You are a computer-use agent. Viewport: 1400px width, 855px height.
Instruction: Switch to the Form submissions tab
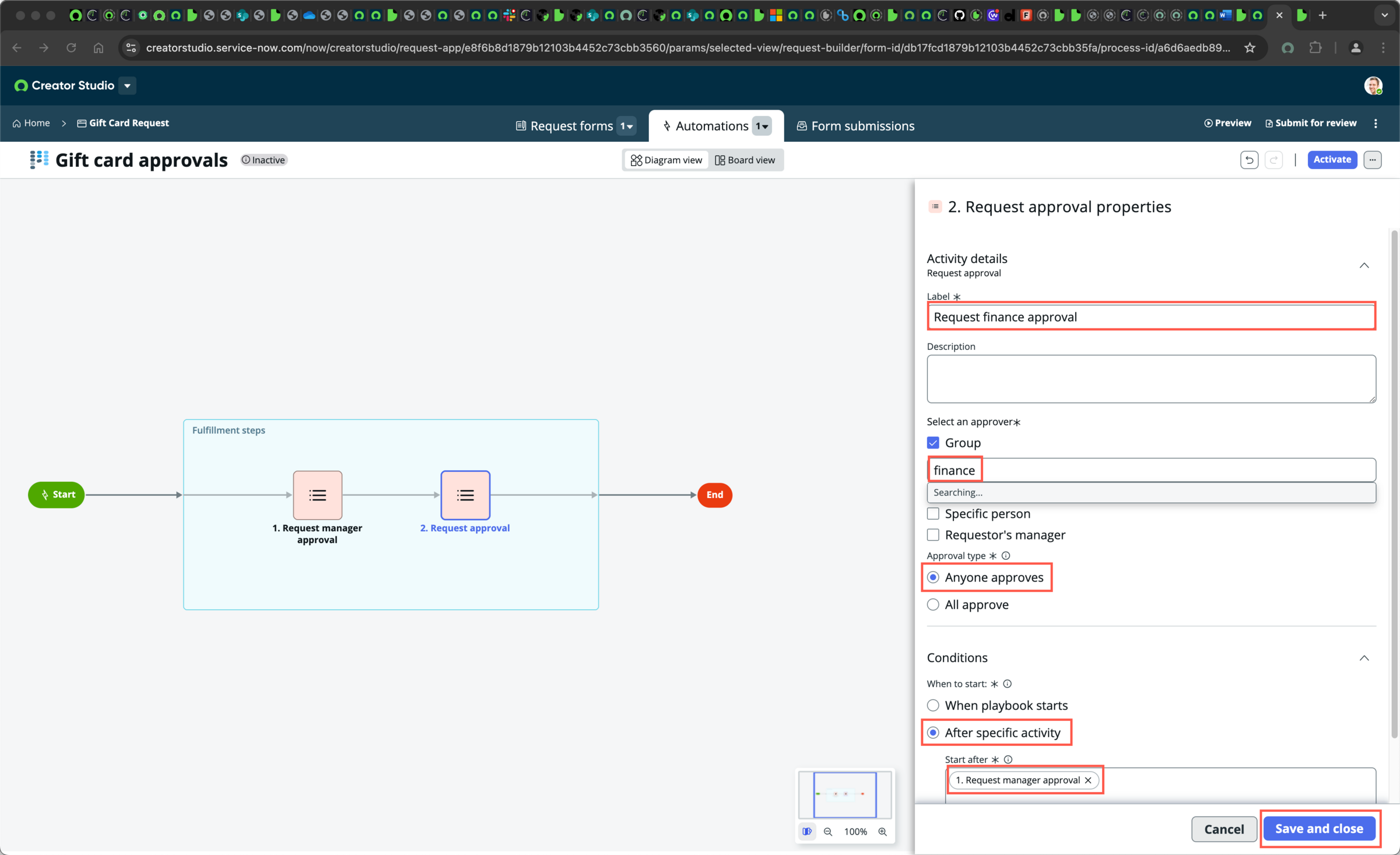coord(855,126)
